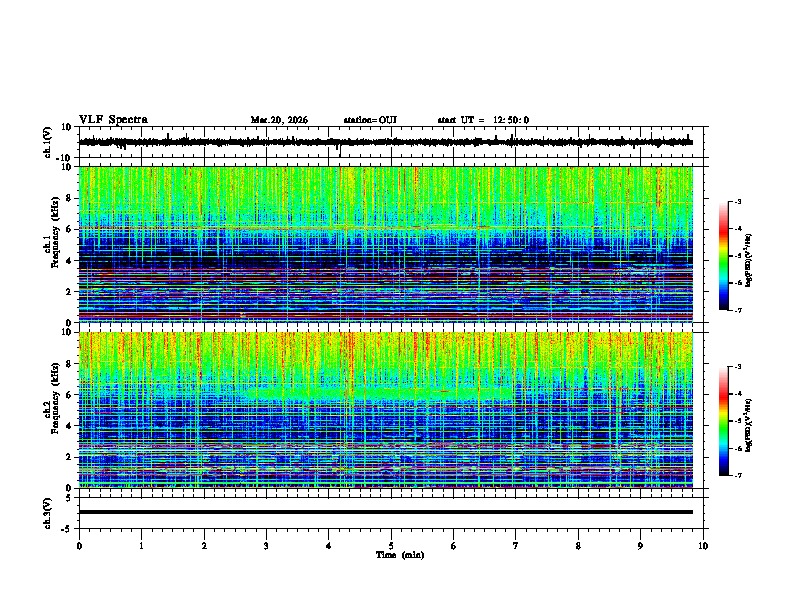Click the "5" tick on the Time axis
792x612 pixels.
tap(391, 546)
